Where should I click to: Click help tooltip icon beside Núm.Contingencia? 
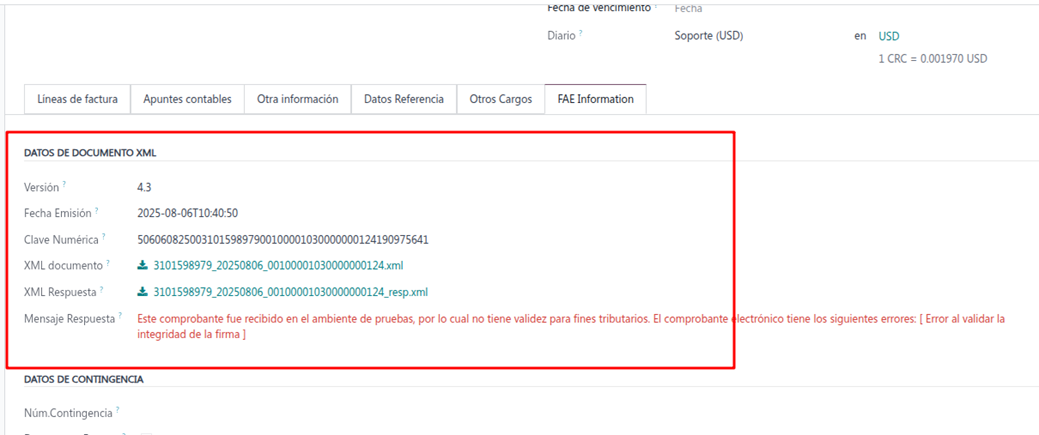[x=117, y=410]
